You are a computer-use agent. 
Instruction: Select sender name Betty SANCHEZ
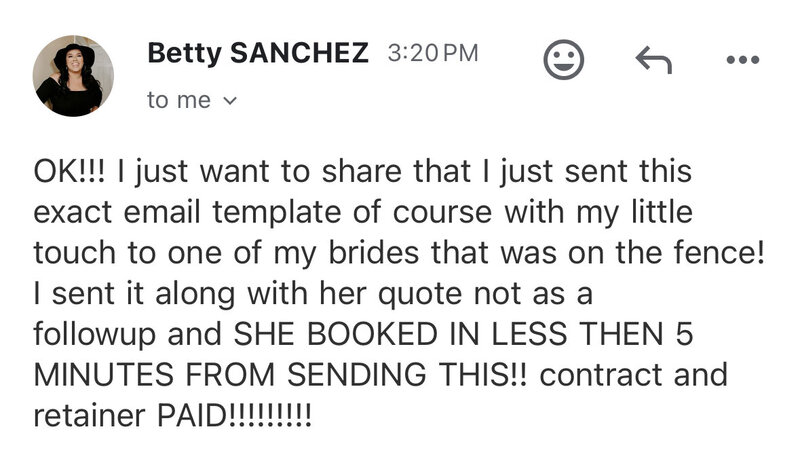(x=258, y=53)
